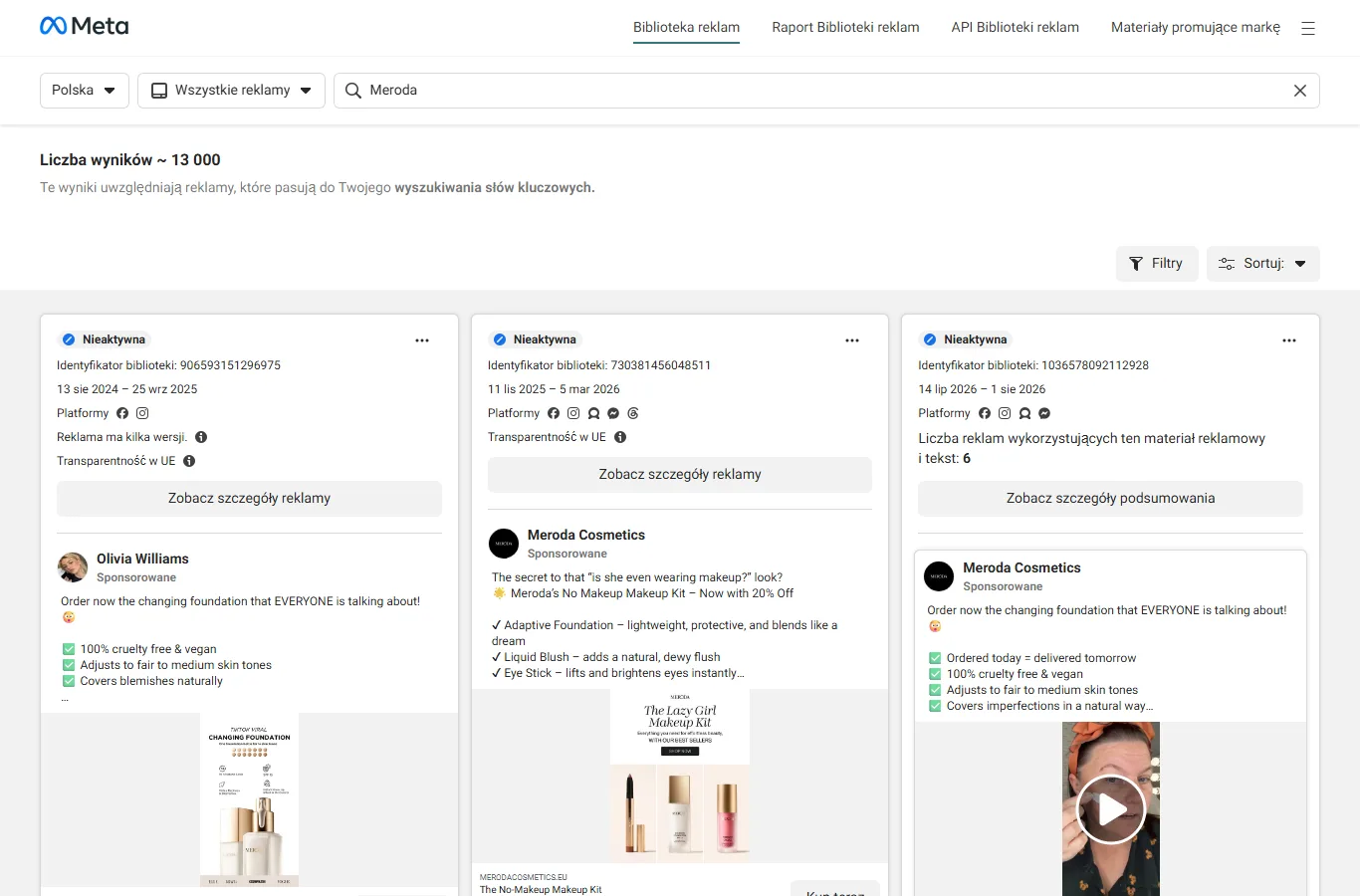Screen dimensions: 1360x896
Task: Focus the search field containing 'Meroda'
Action: (826, 91)
